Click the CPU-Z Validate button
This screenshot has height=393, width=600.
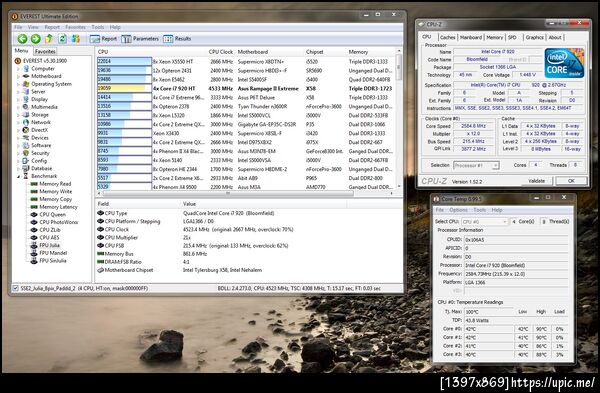tap(536, 181)
